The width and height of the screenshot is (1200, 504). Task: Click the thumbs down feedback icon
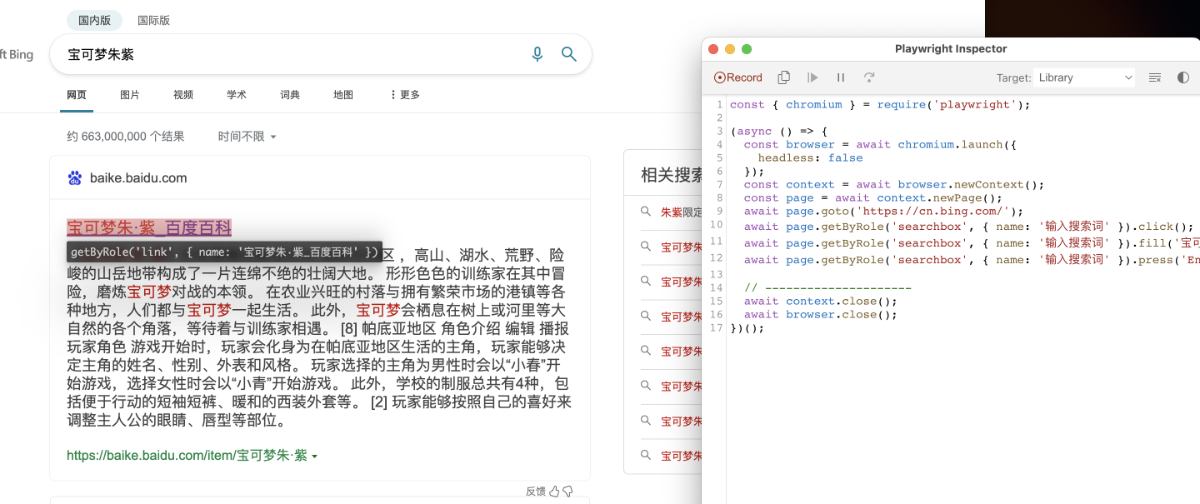[568, 491]
